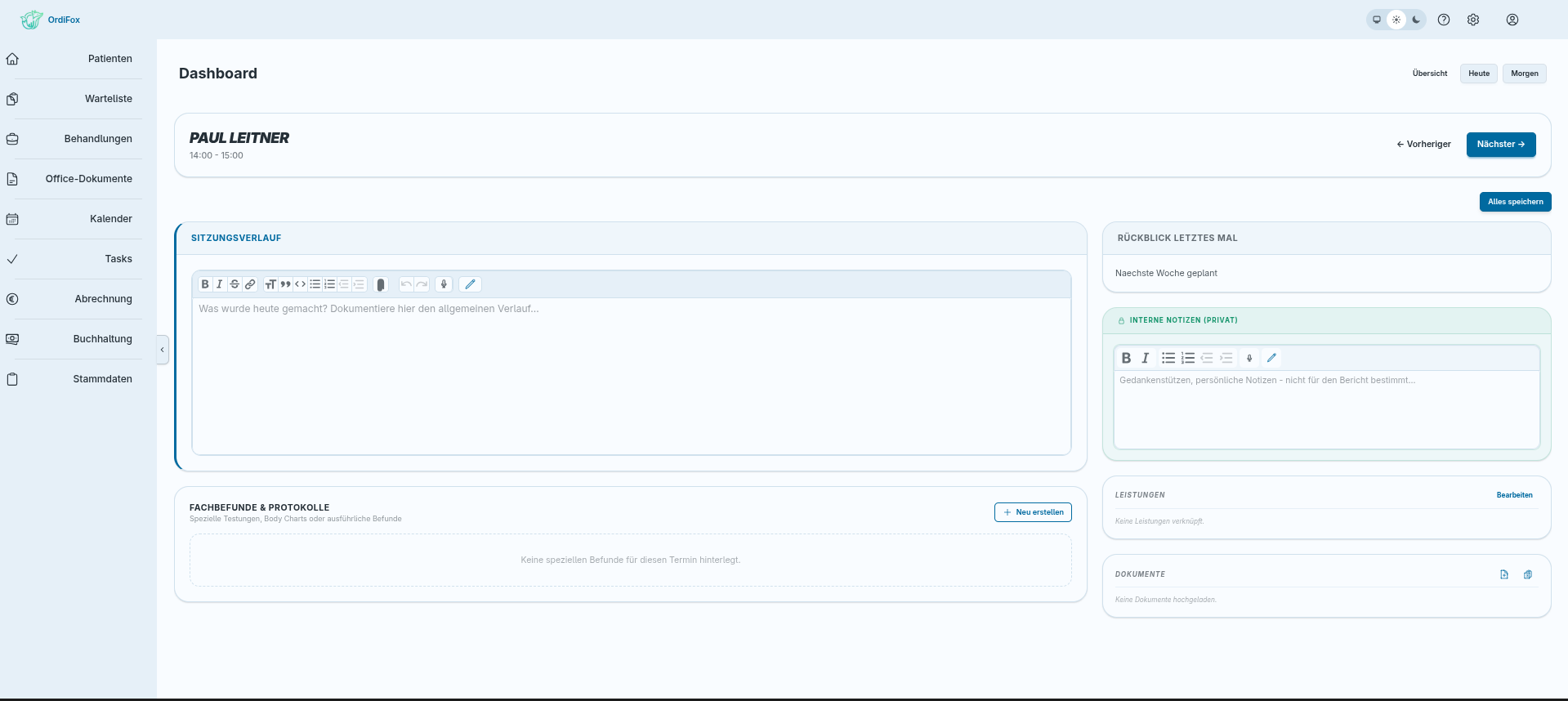This screenshot has height=701, width=1568.
Task: Focus the Interne Notizen text area
Action: [x=1327, y=409]
